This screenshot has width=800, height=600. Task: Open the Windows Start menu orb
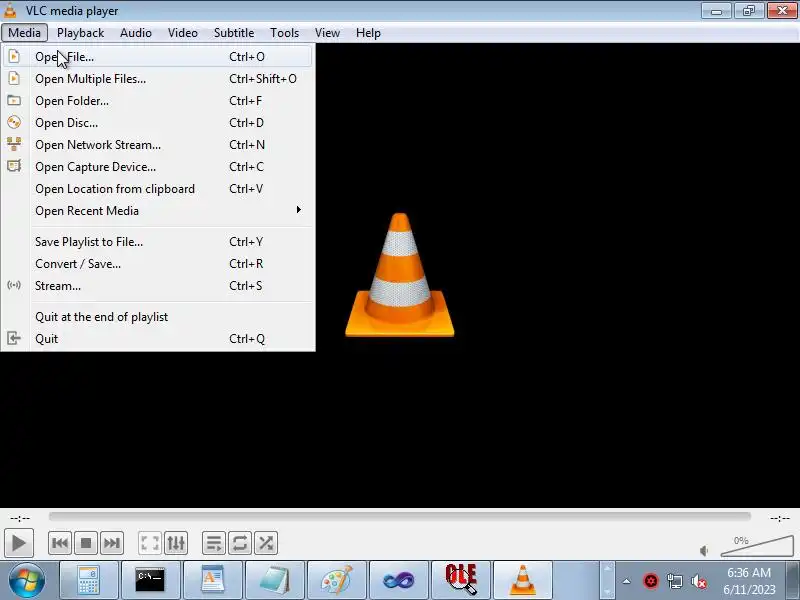coord(27,581)
